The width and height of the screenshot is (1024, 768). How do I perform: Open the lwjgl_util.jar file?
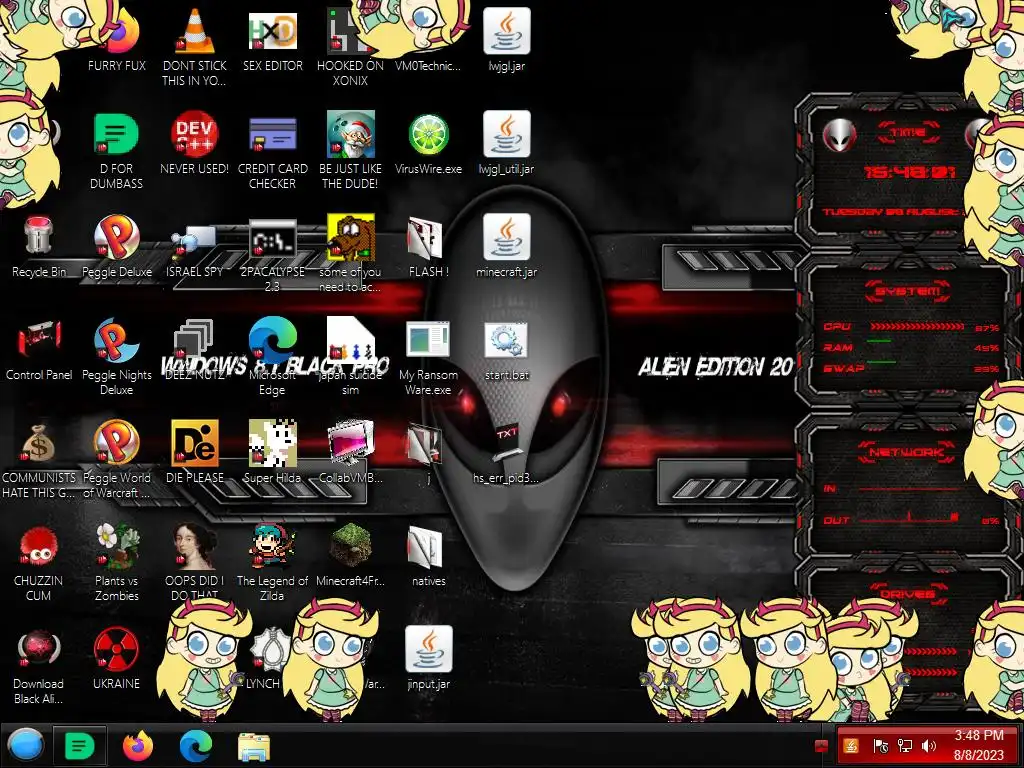(x=506, y=135)
